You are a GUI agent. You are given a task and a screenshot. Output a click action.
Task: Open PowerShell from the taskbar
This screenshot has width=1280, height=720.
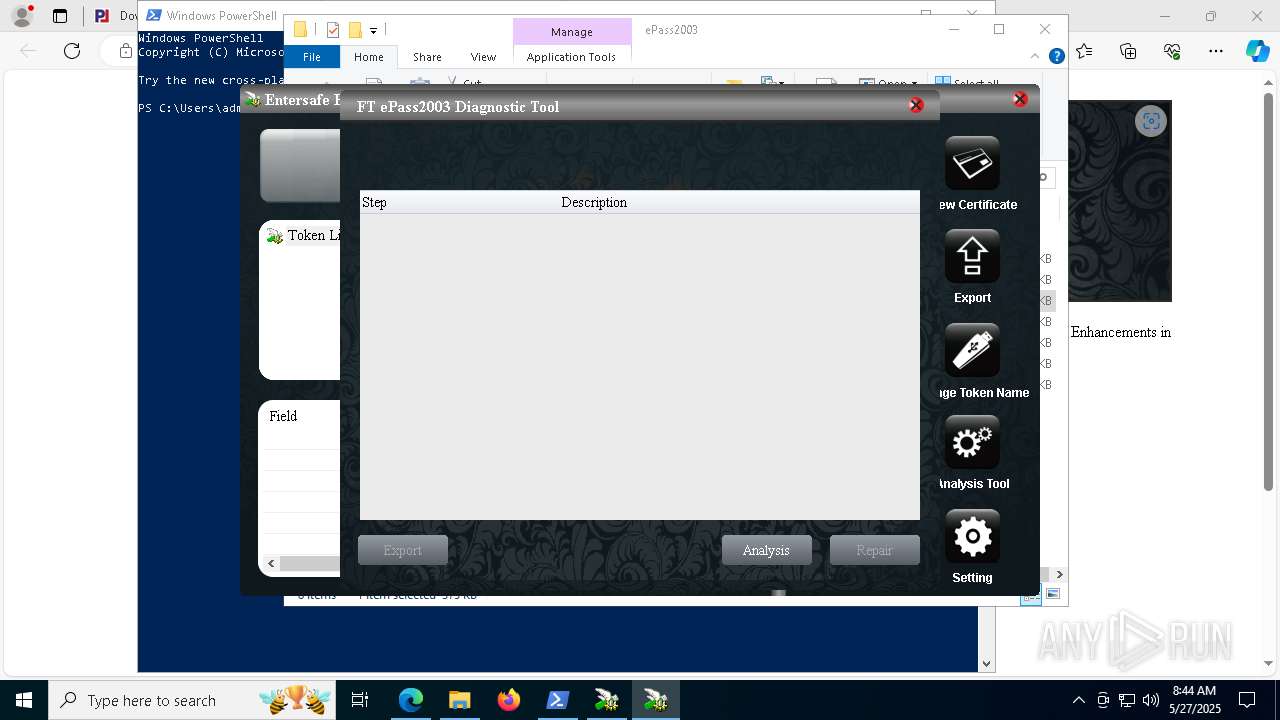click(558, 700)
